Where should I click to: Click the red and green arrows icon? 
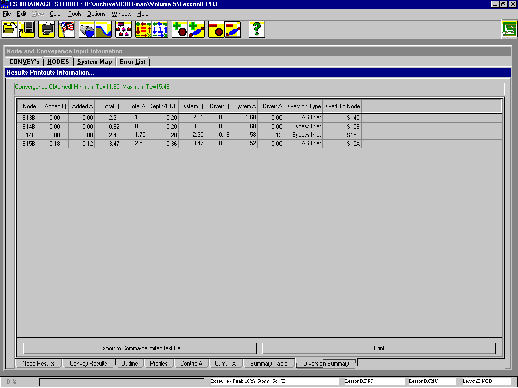point(143,29)
